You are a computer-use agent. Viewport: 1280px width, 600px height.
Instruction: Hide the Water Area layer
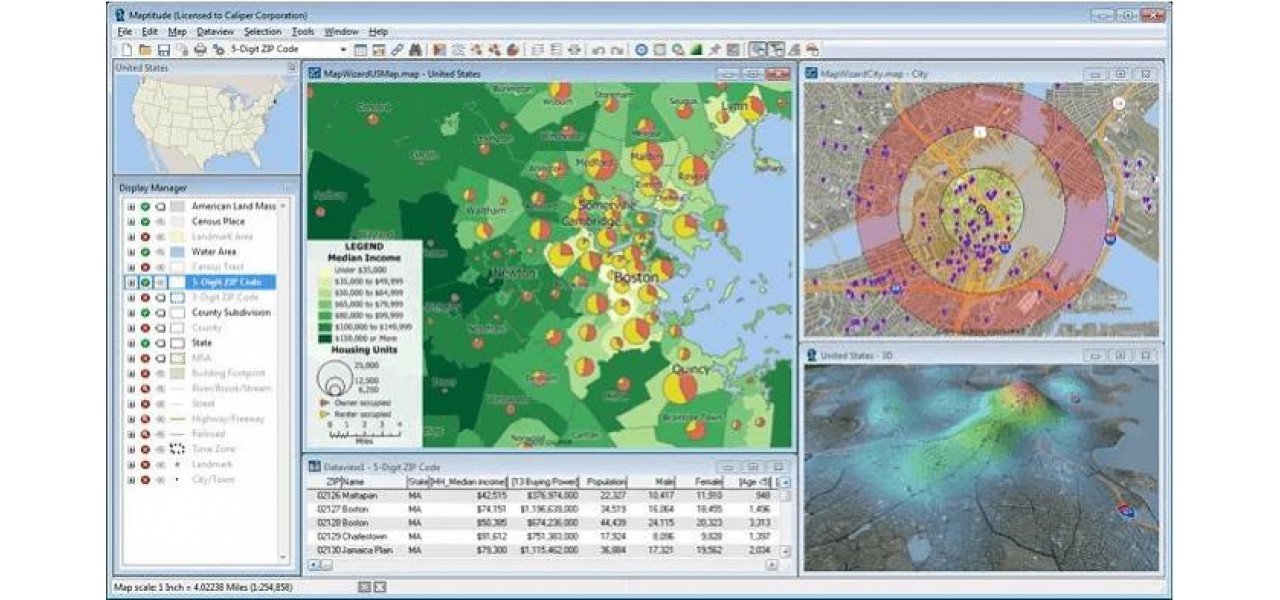click(x=146, y=252)
